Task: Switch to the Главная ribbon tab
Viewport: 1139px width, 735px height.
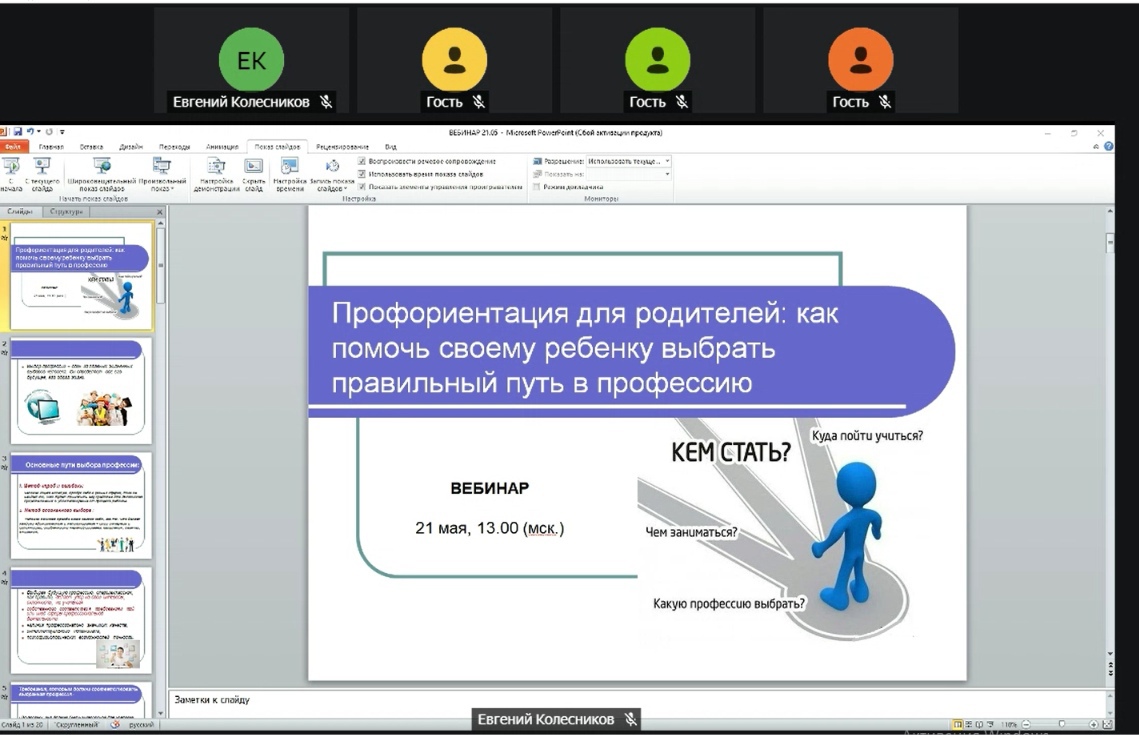Action: 51,147
